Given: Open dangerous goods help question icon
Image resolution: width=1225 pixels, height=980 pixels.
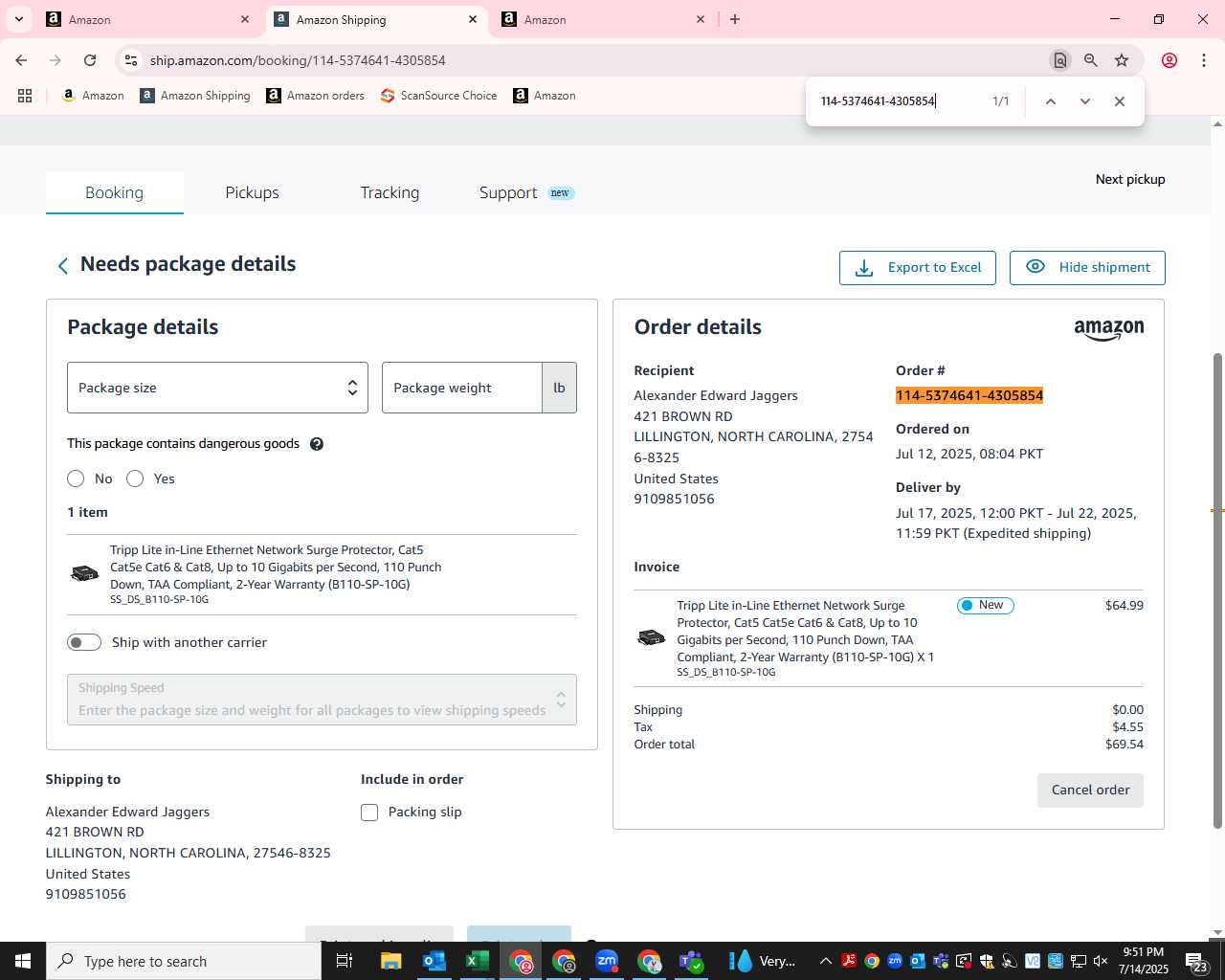Looking at the screenshot, I should pyautogui.click(x=317, y=444).
